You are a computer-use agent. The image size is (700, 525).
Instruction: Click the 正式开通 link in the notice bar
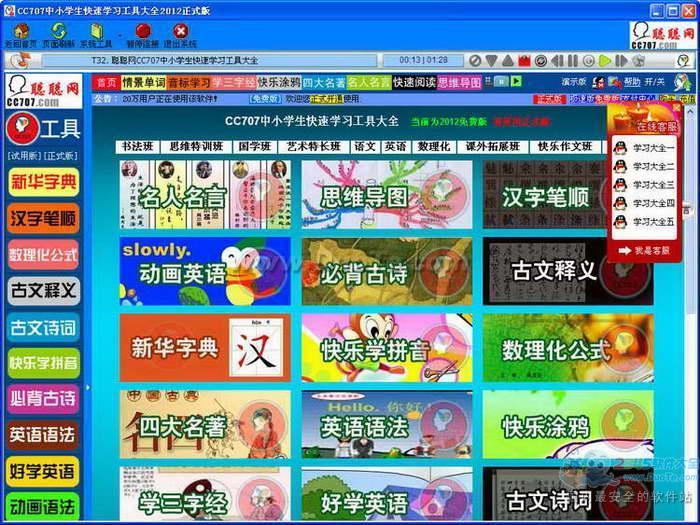(327, 99)
